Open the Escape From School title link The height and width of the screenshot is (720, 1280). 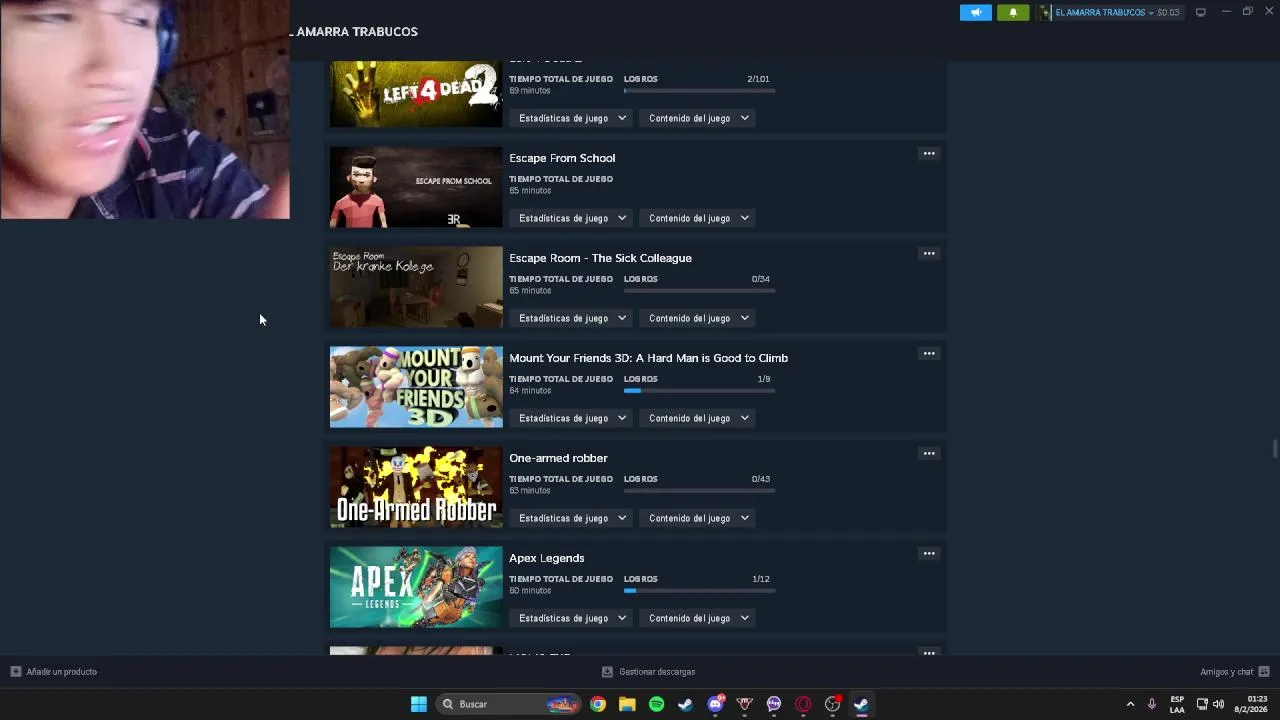pyautogui.click(x=562, y=158)
